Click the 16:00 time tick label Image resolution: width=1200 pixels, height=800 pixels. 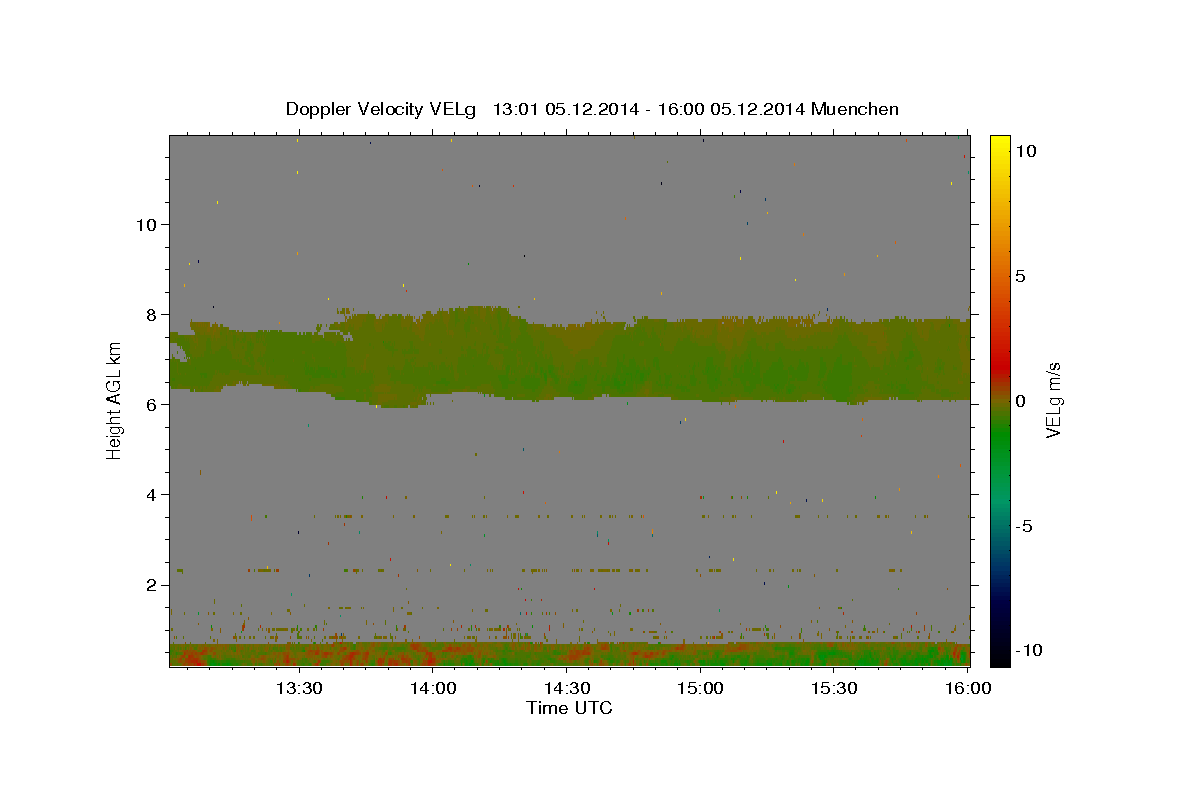968,688
